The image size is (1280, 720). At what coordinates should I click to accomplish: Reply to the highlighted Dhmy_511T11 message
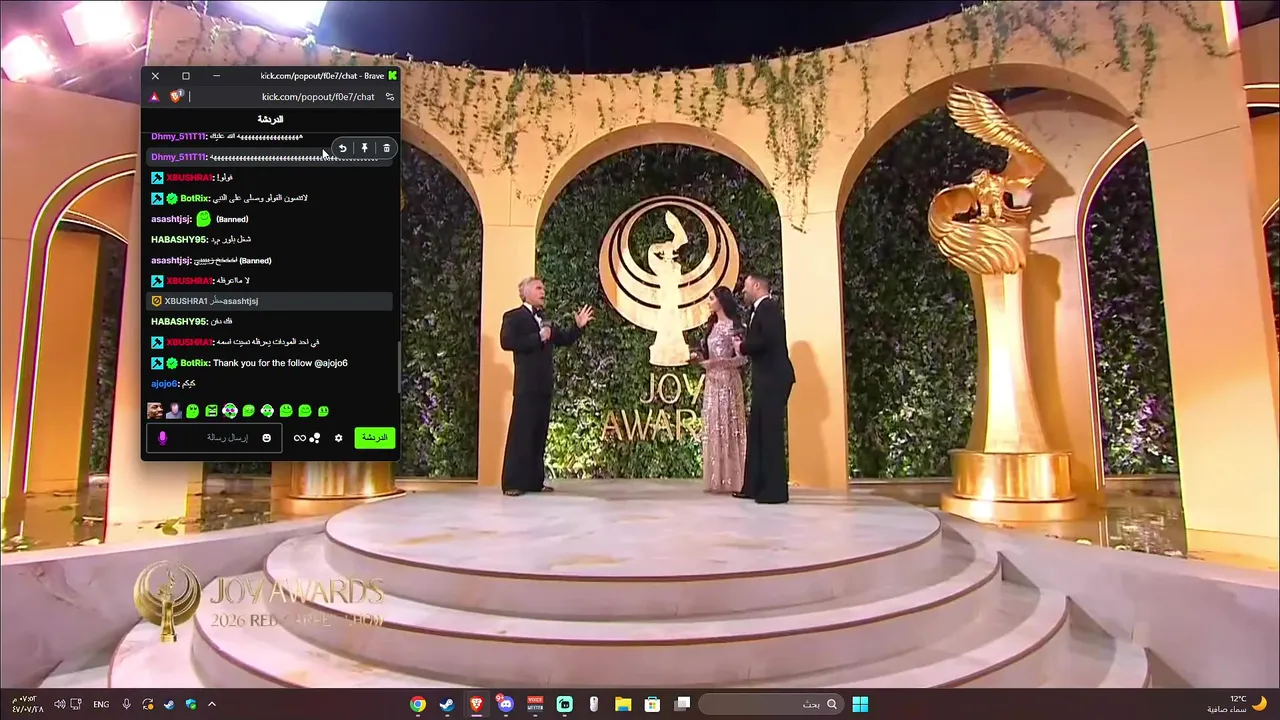click(342, 148)
